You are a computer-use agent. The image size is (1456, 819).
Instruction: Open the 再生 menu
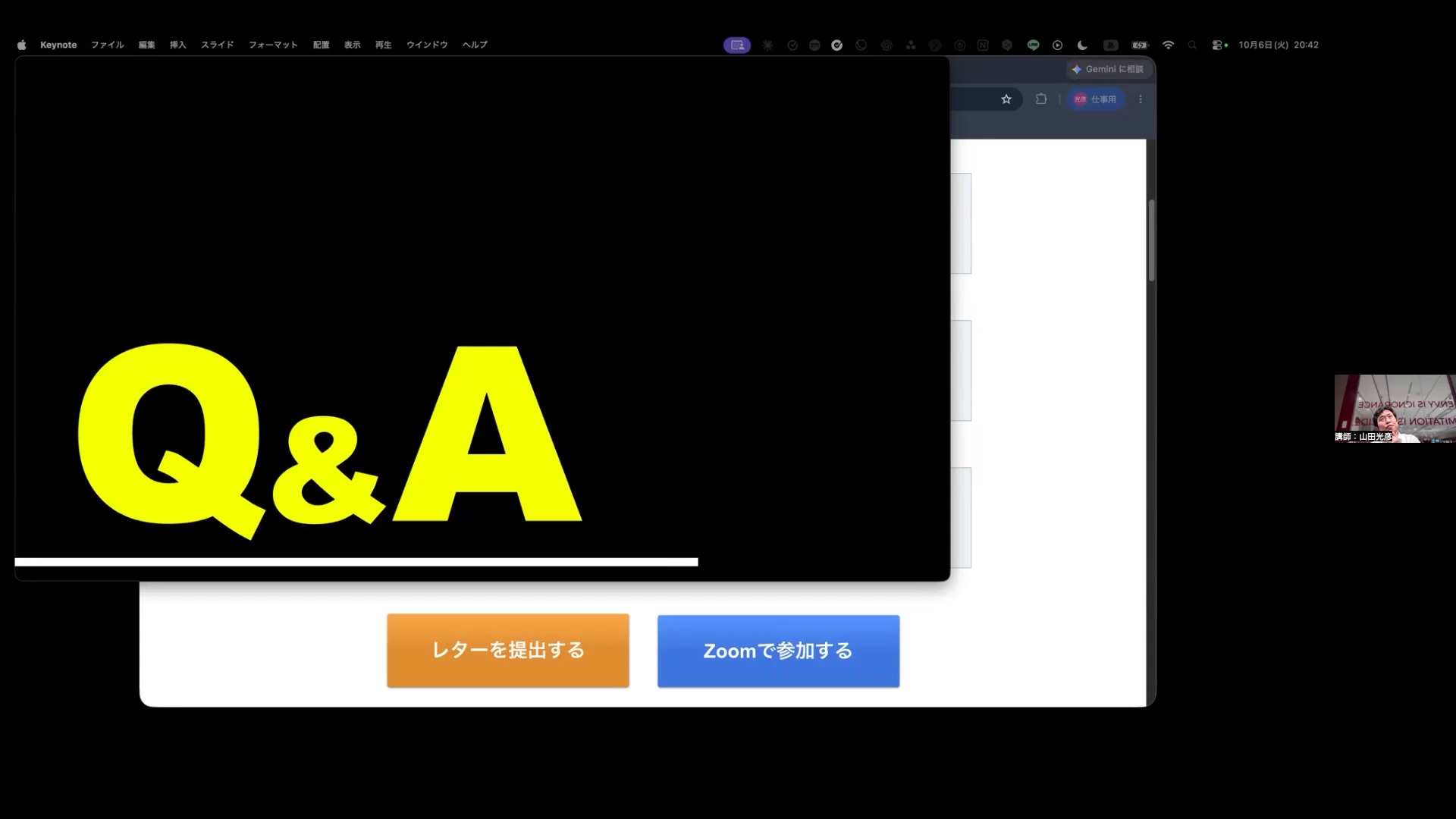click(x=383, y=45)
